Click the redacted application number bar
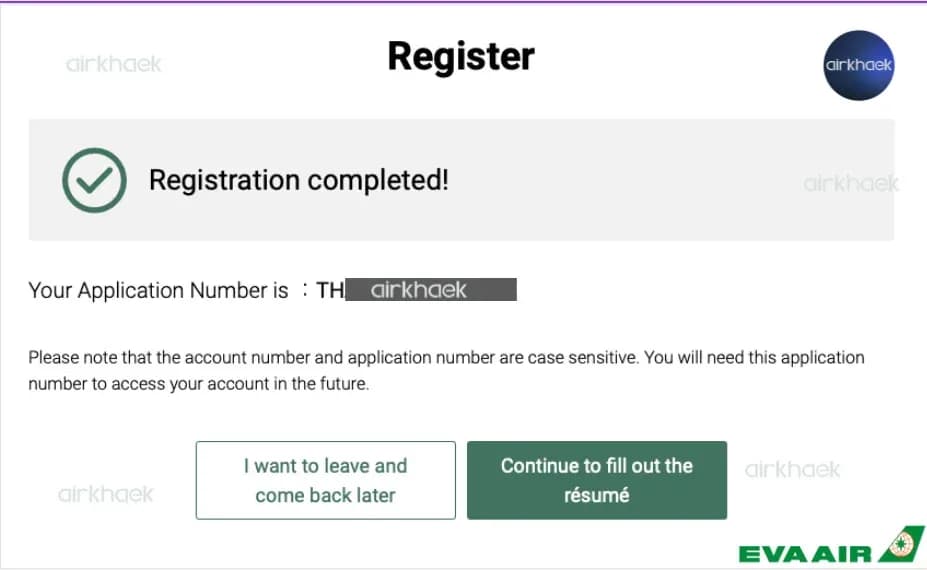 [431, 290]
